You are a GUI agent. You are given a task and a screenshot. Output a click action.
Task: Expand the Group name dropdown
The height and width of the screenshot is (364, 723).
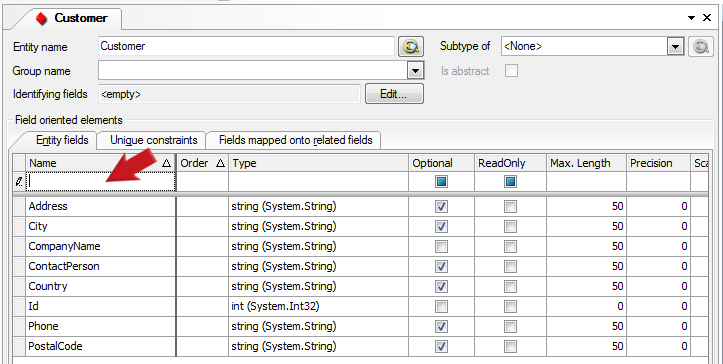(x=415, y=71)
